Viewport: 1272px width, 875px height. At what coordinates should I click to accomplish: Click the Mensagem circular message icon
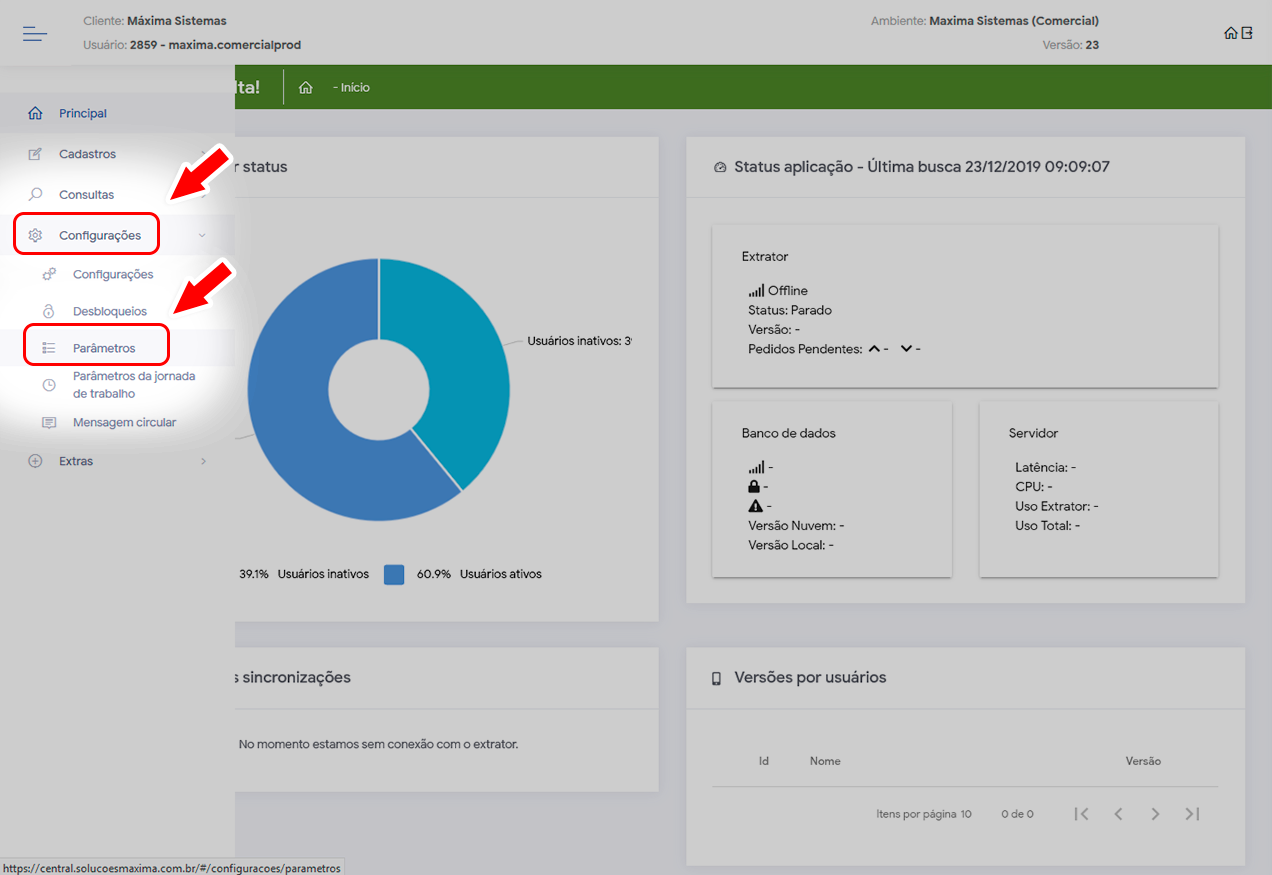coord(49,423)
